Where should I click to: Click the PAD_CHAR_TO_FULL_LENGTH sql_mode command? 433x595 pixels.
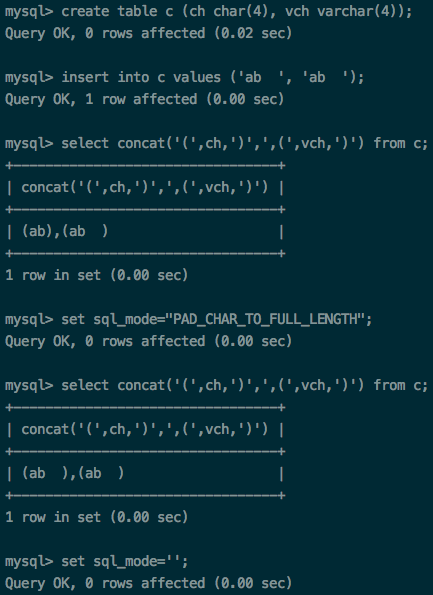click(188, 319)
